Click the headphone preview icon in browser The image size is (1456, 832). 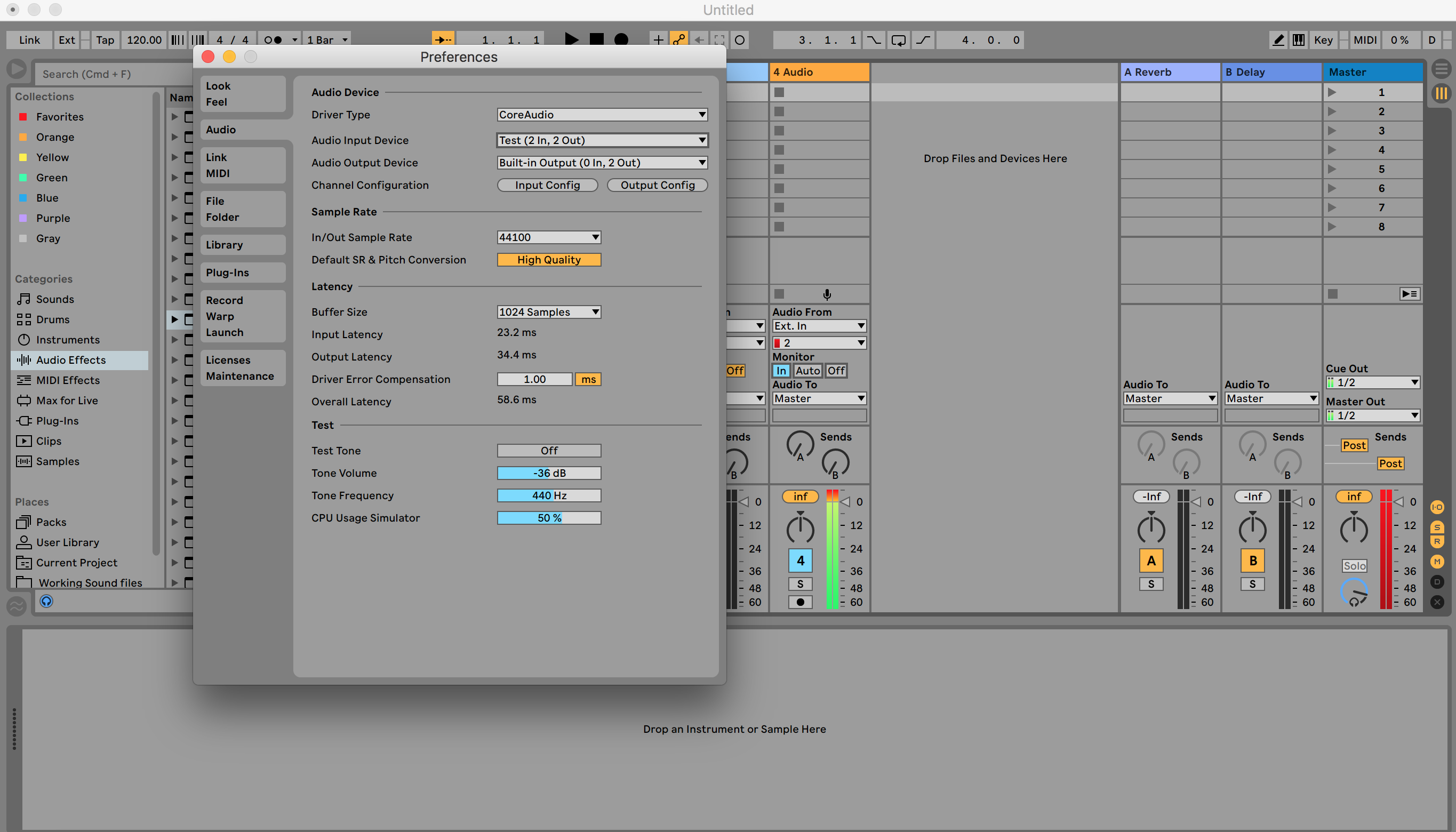pos(46,601)
